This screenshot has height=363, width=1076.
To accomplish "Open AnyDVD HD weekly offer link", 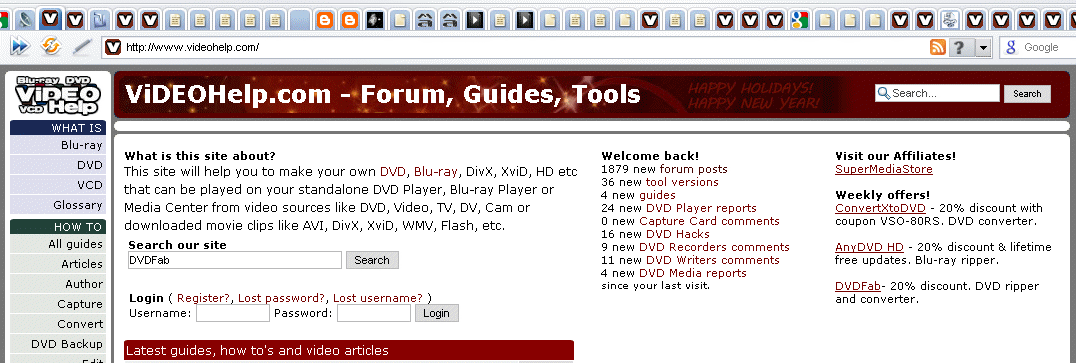I will [x=869, y=247].
